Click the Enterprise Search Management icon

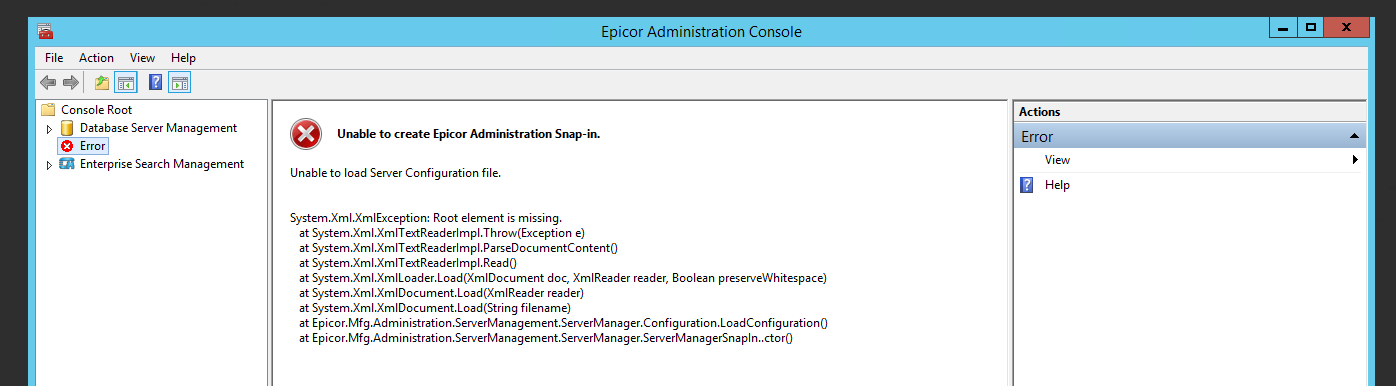[67, 164]
